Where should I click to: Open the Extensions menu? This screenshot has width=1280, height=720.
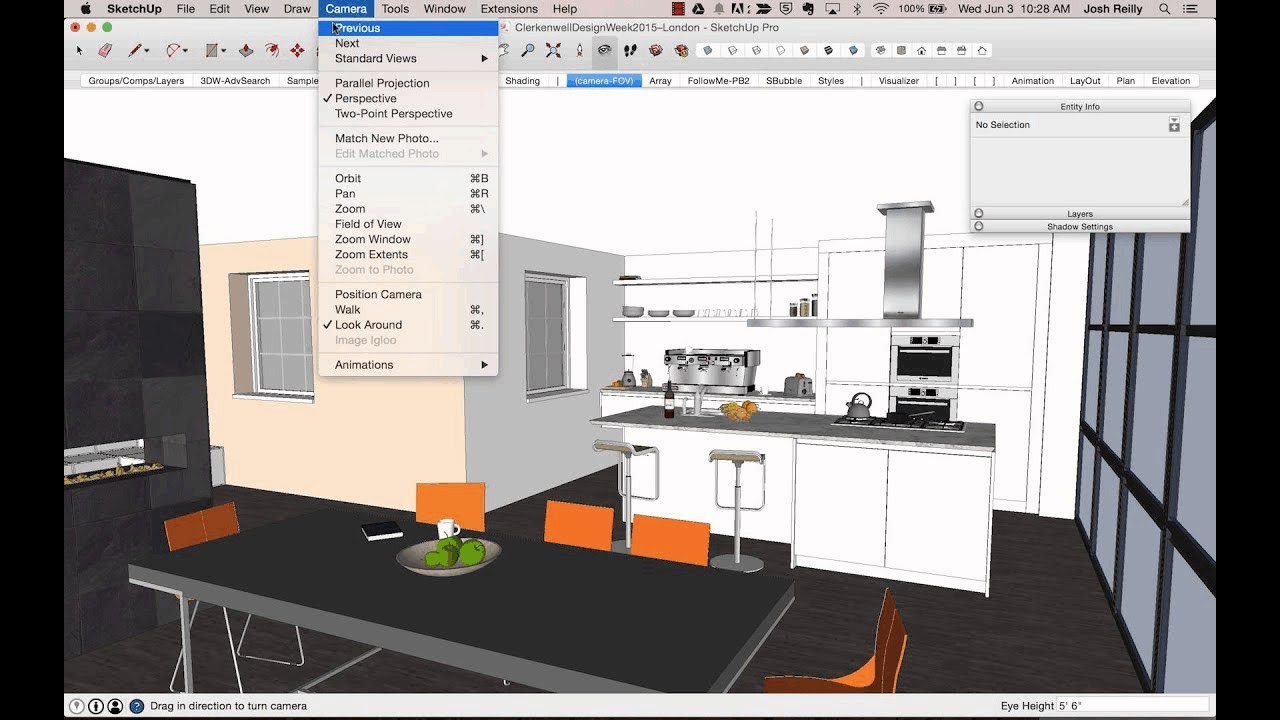point(509,9)
